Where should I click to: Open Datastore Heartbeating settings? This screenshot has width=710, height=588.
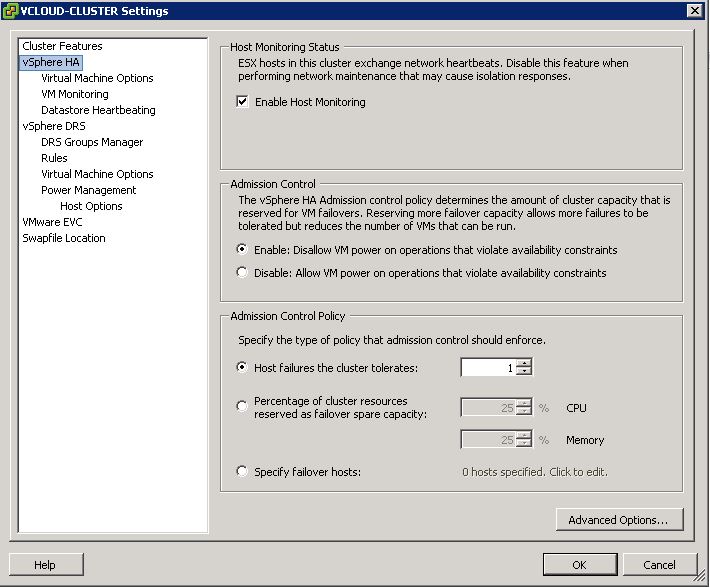coord(98,110)
